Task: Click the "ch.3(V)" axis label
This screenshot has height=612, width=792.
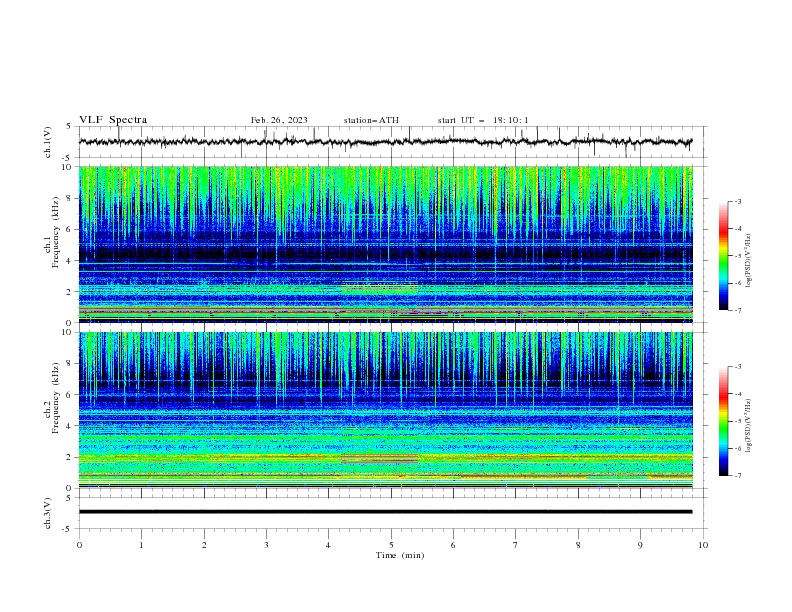Action: [48, 513]
